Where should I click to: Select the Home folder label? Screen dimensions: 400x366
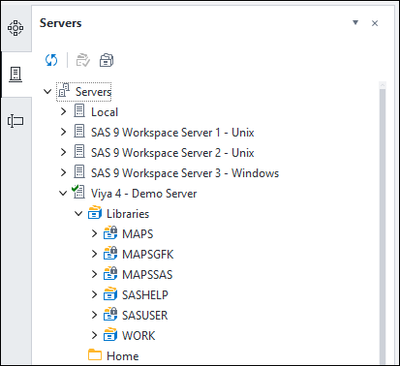point(123,356)
